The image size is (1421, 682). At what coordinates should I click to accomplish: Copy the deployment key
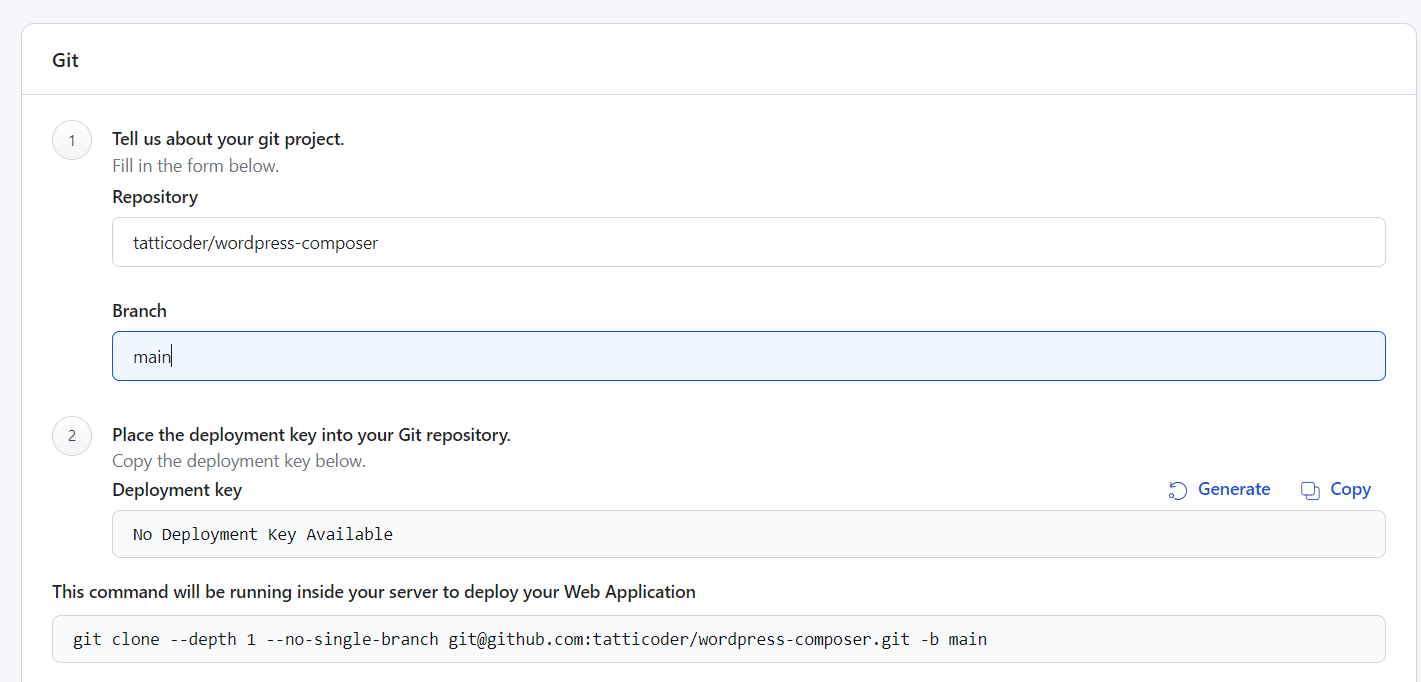click(x=1336, y=490)
